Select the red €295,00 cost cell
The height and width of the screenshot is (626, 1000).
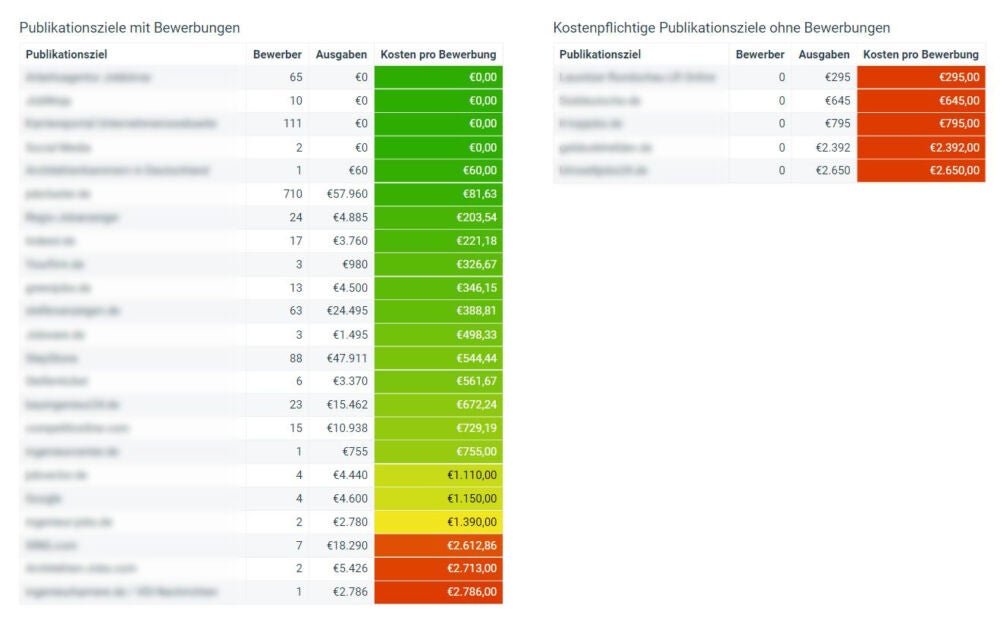click(x=920, y=77)
